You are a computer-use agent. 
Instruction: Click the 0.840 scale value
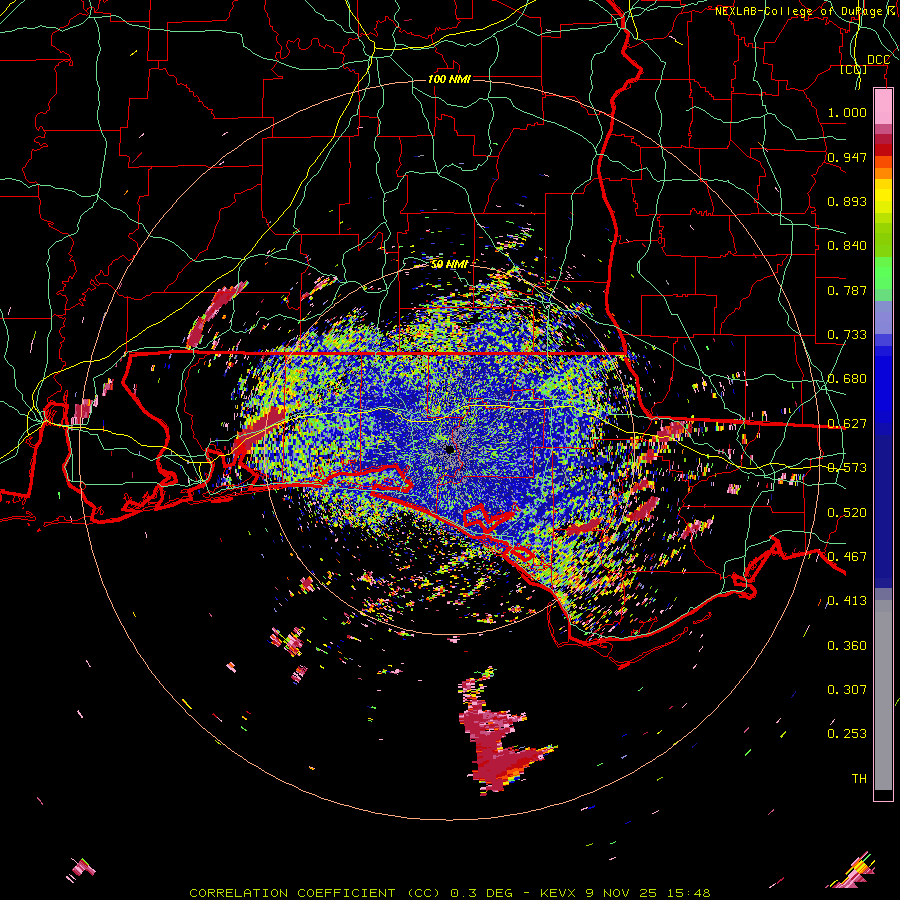click(847, 246)
